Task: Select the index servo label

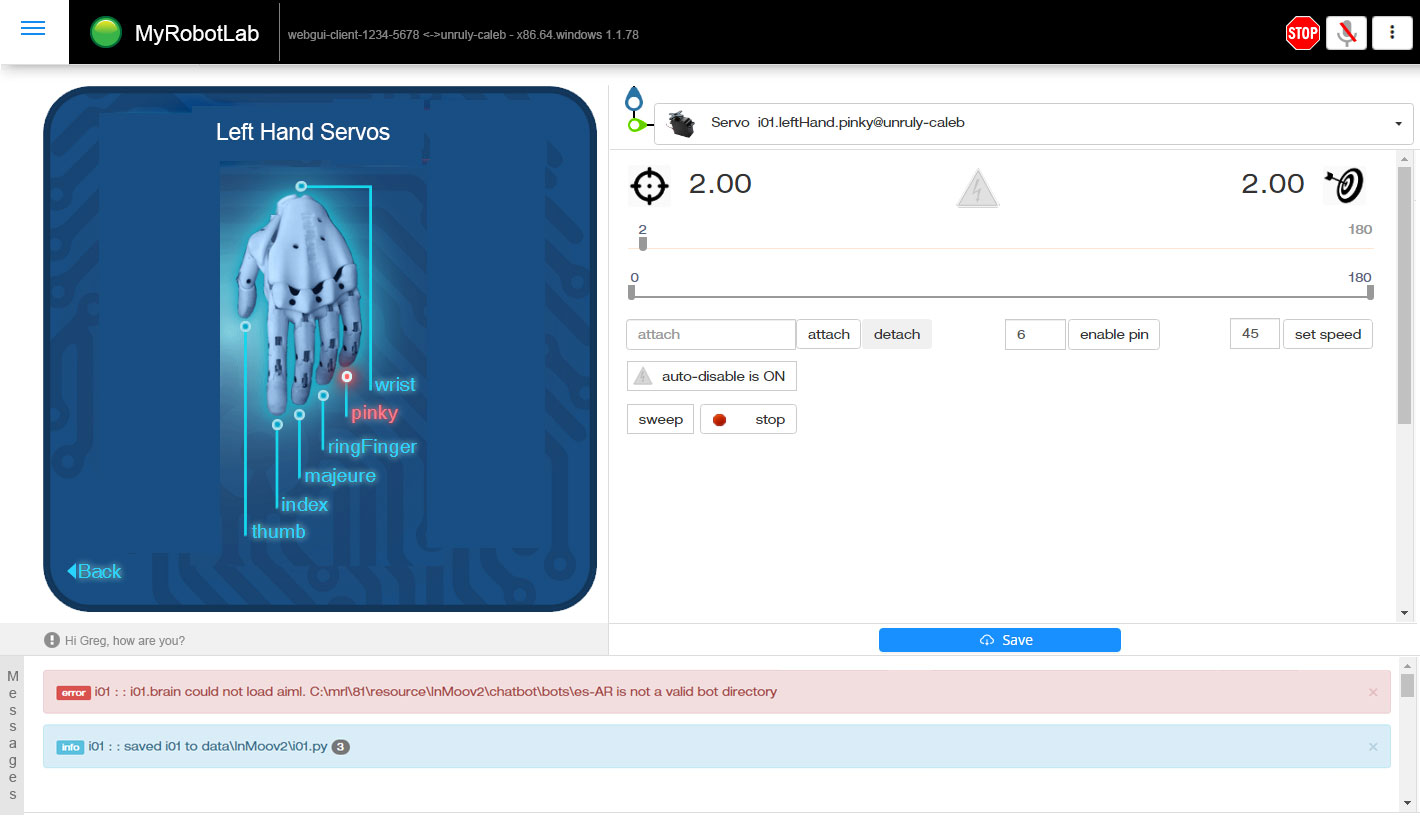Action: coord(304,505)
